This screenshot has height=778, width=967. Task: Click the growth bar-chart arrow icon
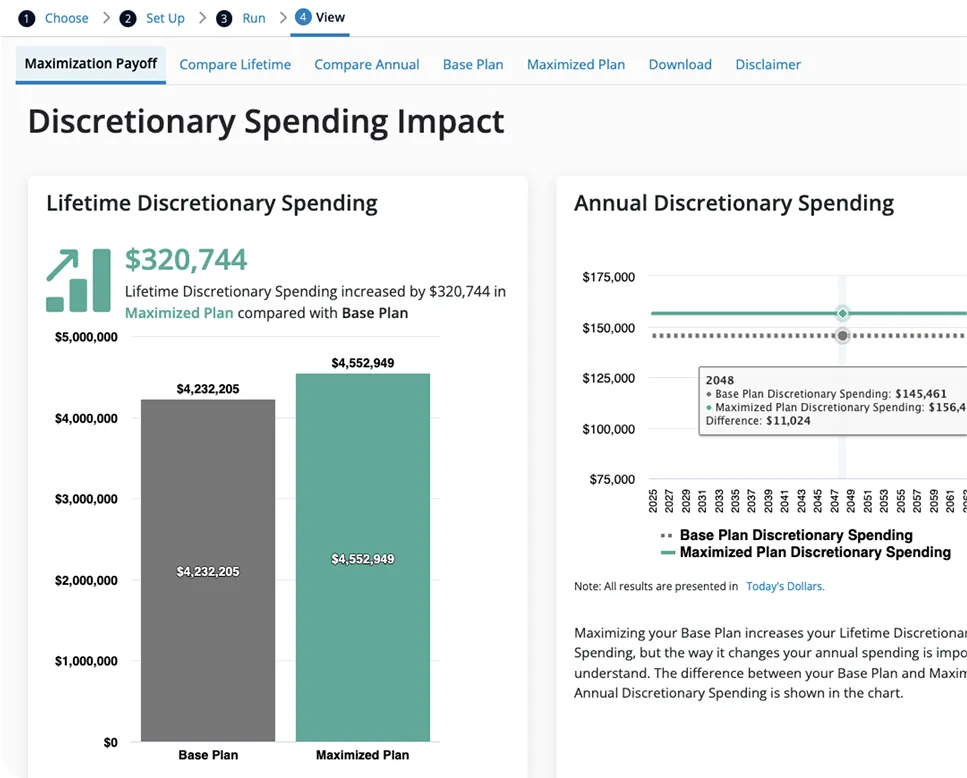pos(78,280)
